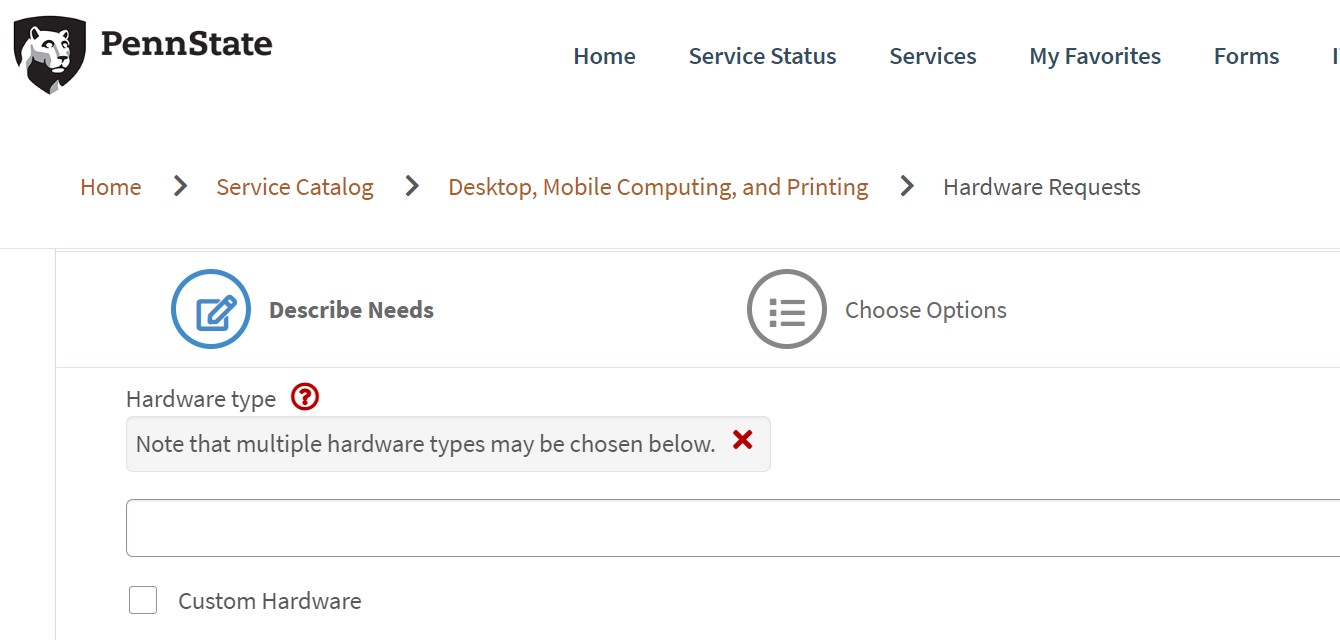Image resolution: width=1340 pixels, height=640 pixels.
Task: Click the Home breadcrumb link
Action: (x=110, y=187)
